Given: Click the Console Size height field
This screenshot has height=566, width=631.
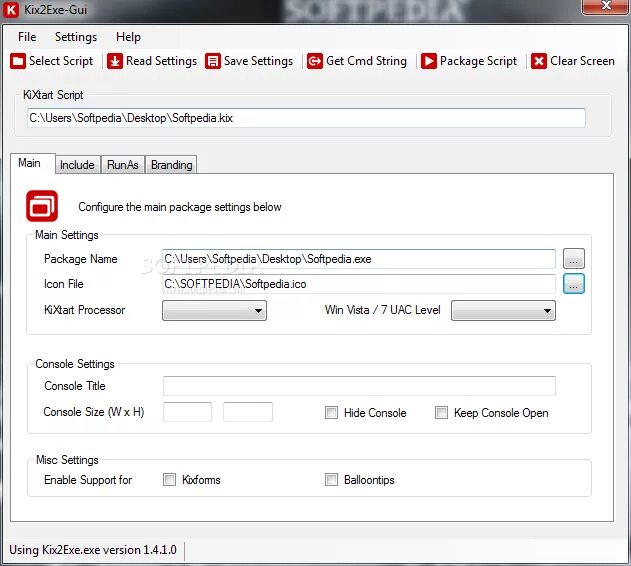Looking at the screenshot, I should [x=248, y=412].
